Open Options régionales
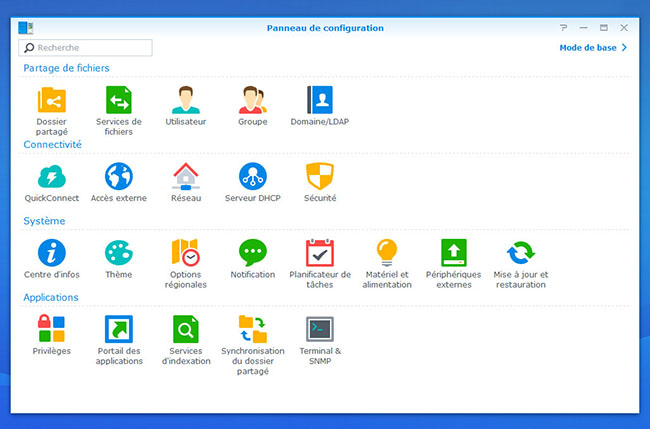 point(185,253)
